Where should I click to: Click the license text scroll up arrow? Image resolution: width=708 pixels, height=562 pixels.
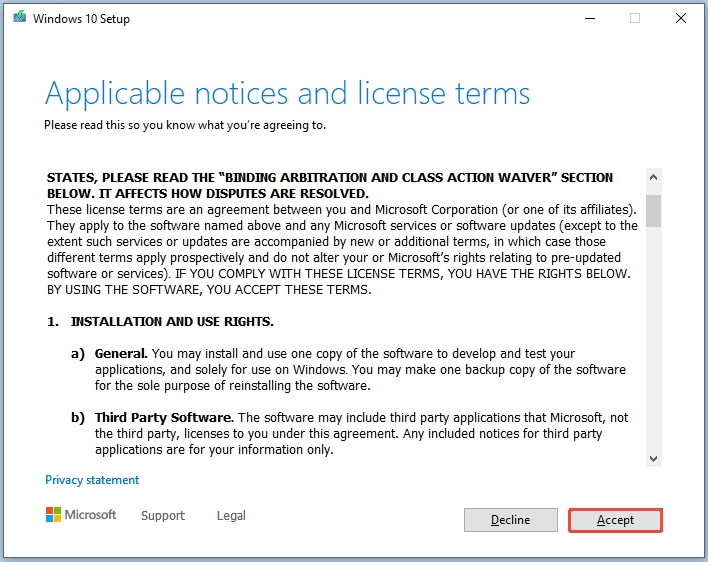click(x=653, y=177)
